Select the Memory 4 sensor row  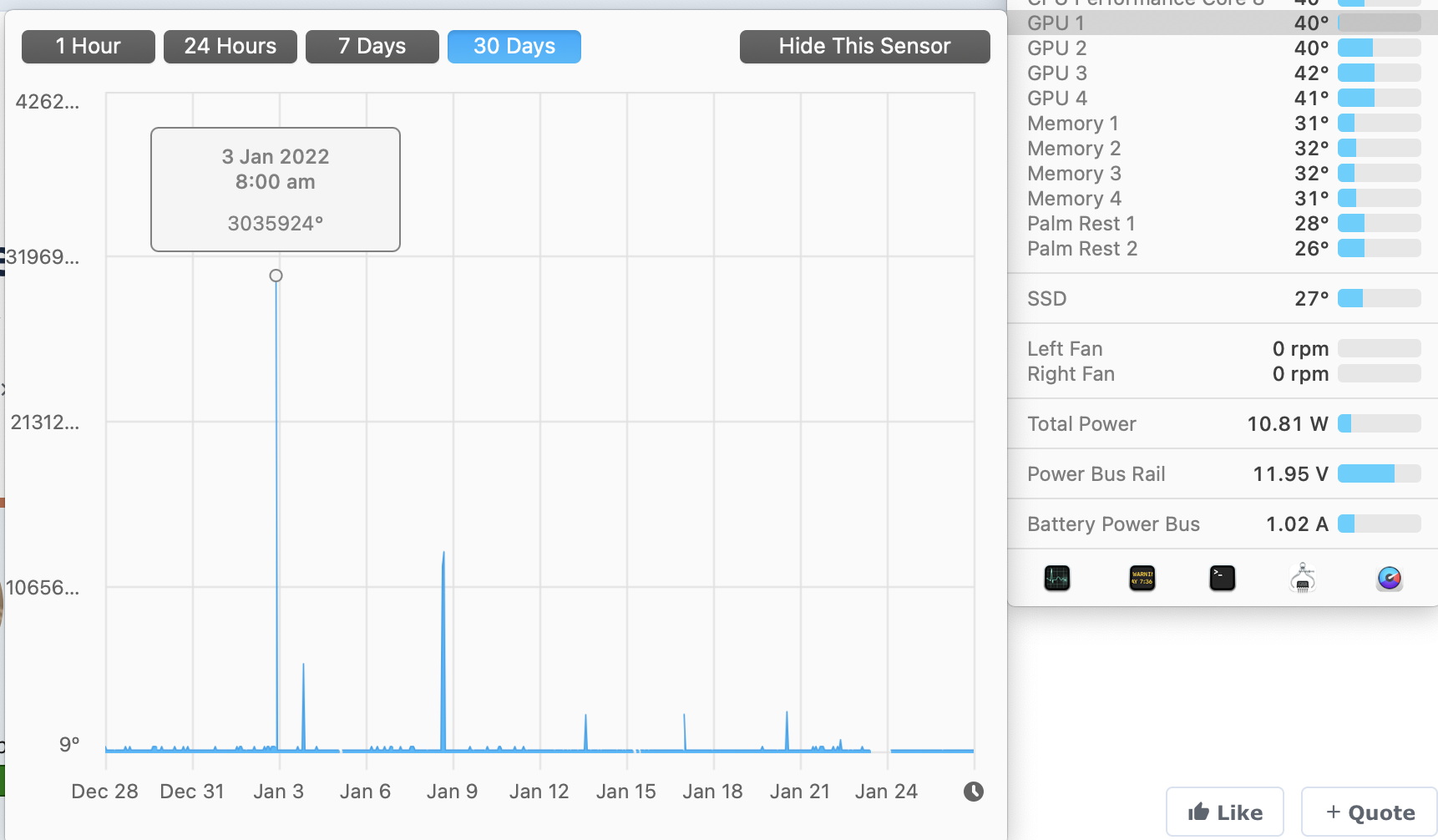(x=1223, y=198)
